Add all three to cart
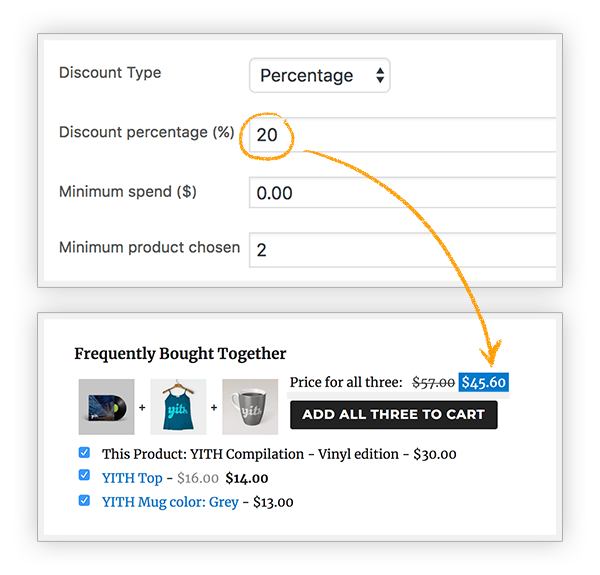Screen dimensions: 600x575 point(394,415)
